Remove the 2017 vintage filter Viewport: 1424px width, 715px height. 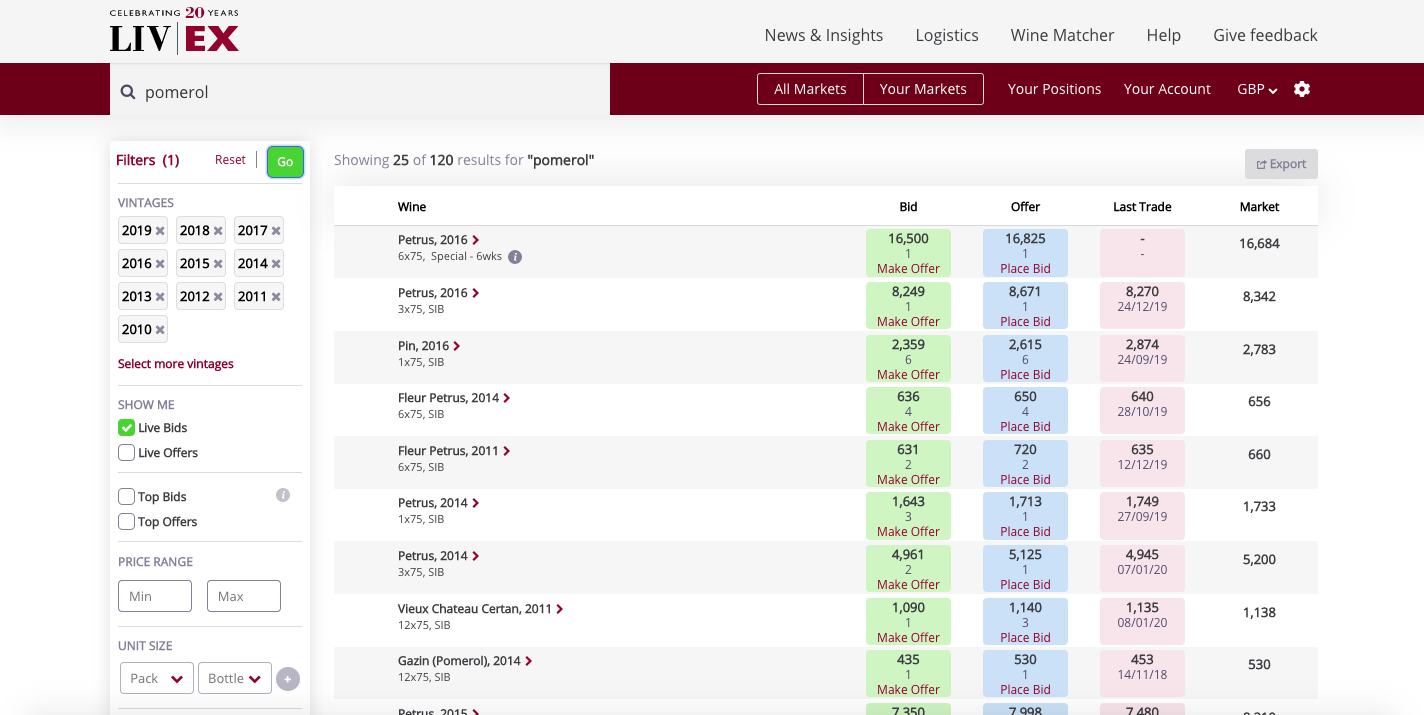[276, 231]
